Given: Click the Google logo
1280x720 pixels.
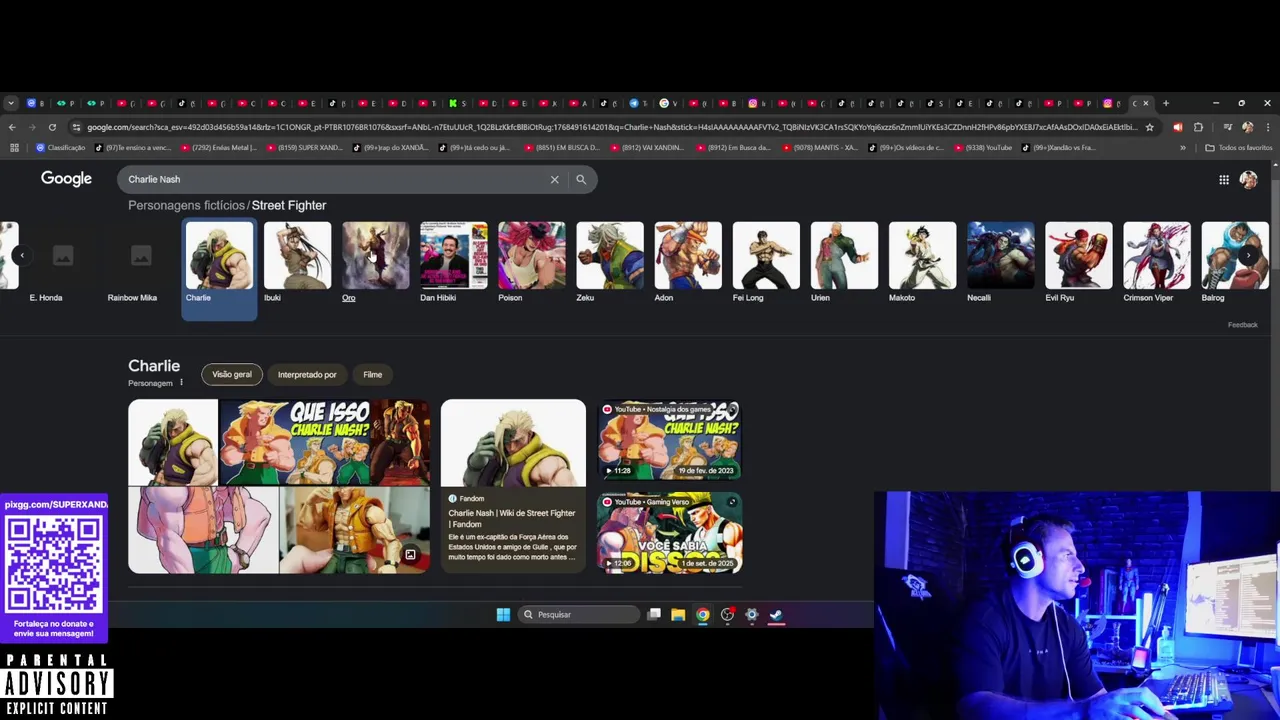Looking at the screenshot, I should [x=66, y=179].
